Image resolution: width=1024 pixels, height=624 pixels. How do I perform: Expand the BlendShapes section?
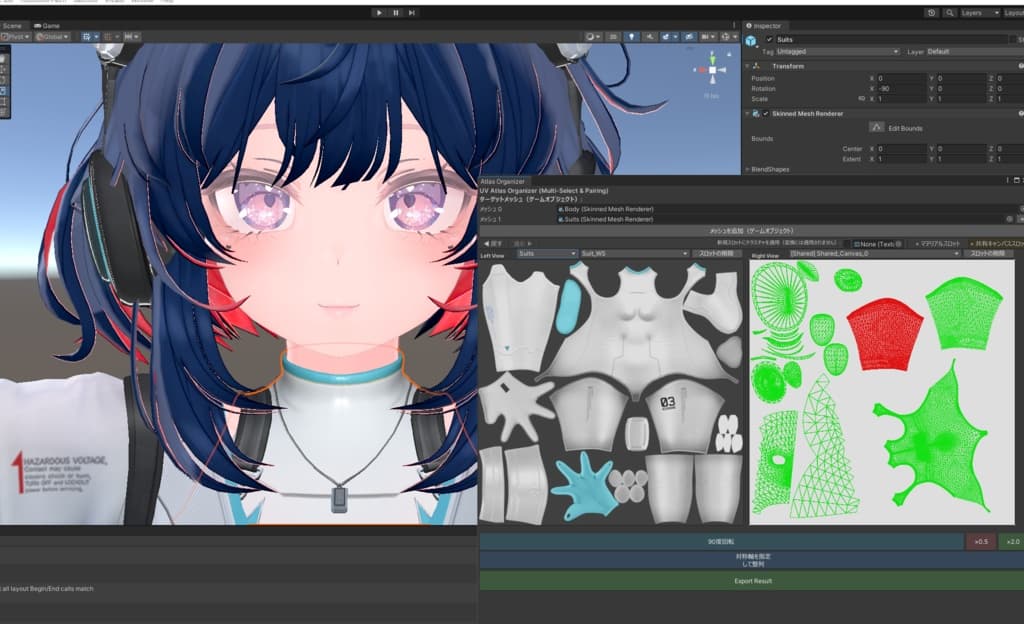pos(747,170)
